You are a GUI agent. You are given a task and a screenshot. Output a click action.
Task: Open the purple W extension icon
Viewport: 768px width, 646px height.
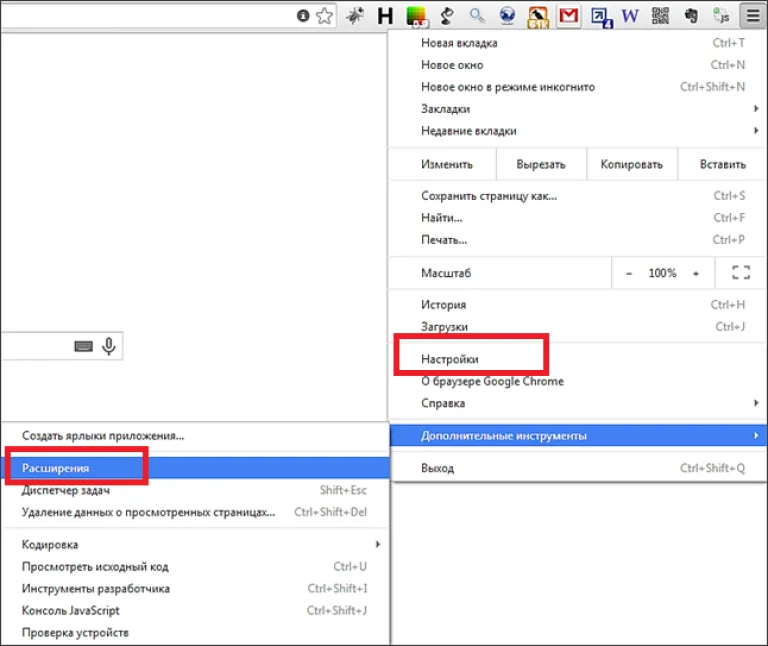point(630,16)
